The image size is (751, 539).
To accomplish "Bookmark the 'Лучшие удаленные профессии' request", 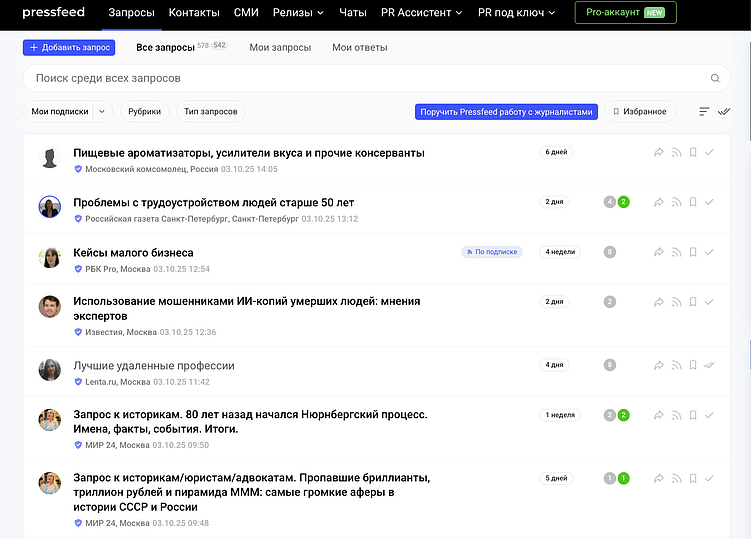I will click(692, 365).
